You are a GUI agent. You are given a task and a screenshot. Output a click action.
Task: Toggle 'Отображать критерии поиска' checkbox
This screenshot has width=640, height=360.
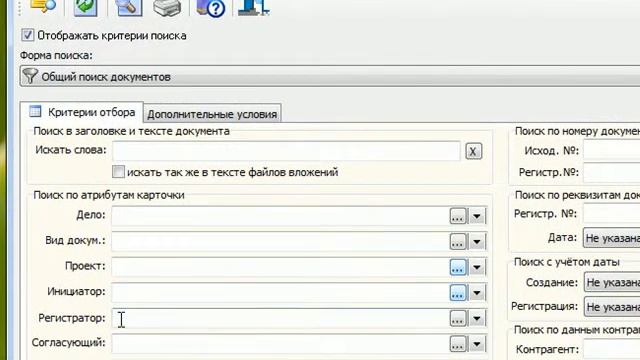pos(27,35)
